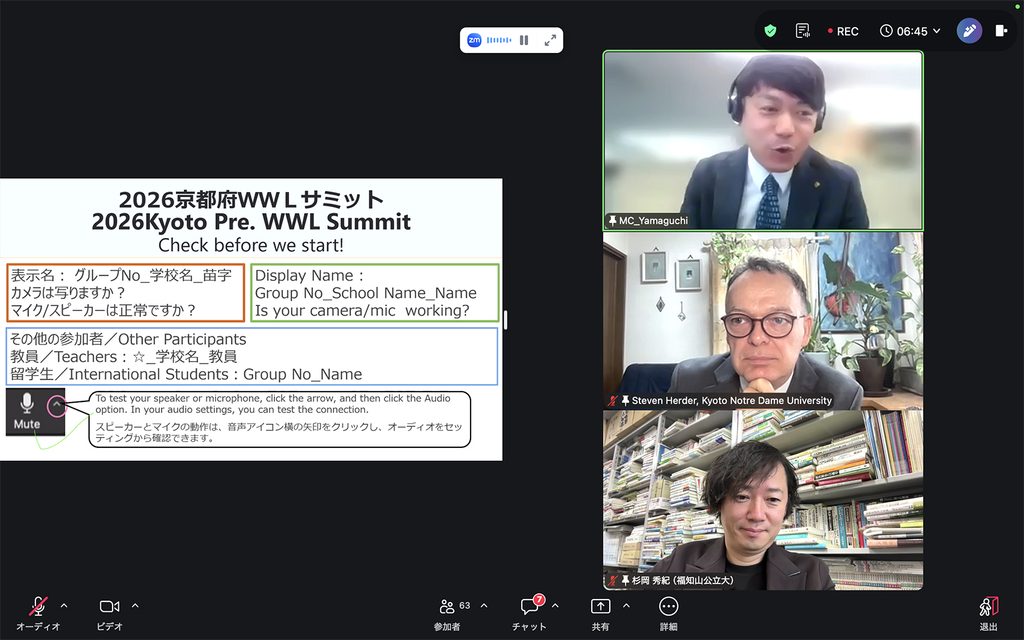Click the 表示名 orange box text on slide
1024x640 pixels.
pyautogui.click(x=125, y=293)
